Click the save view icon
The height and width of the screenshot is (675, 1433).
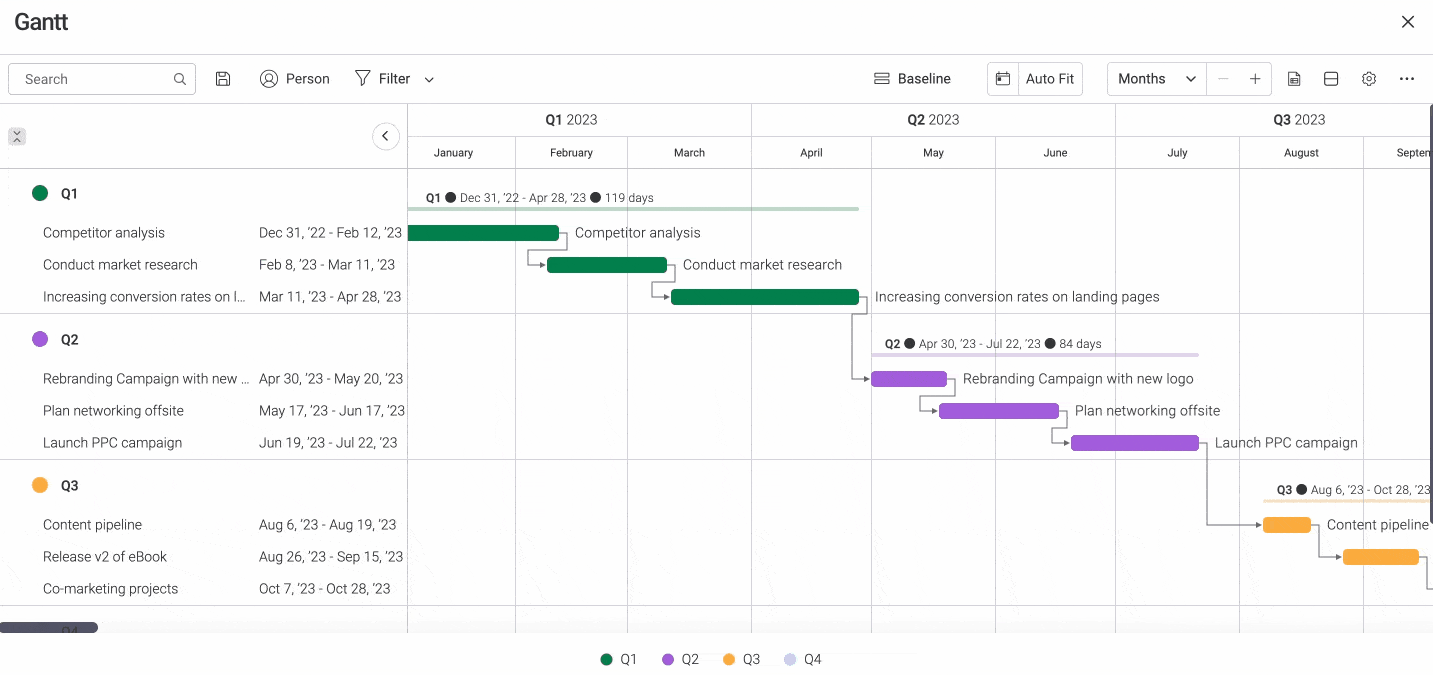click(223, 78)
